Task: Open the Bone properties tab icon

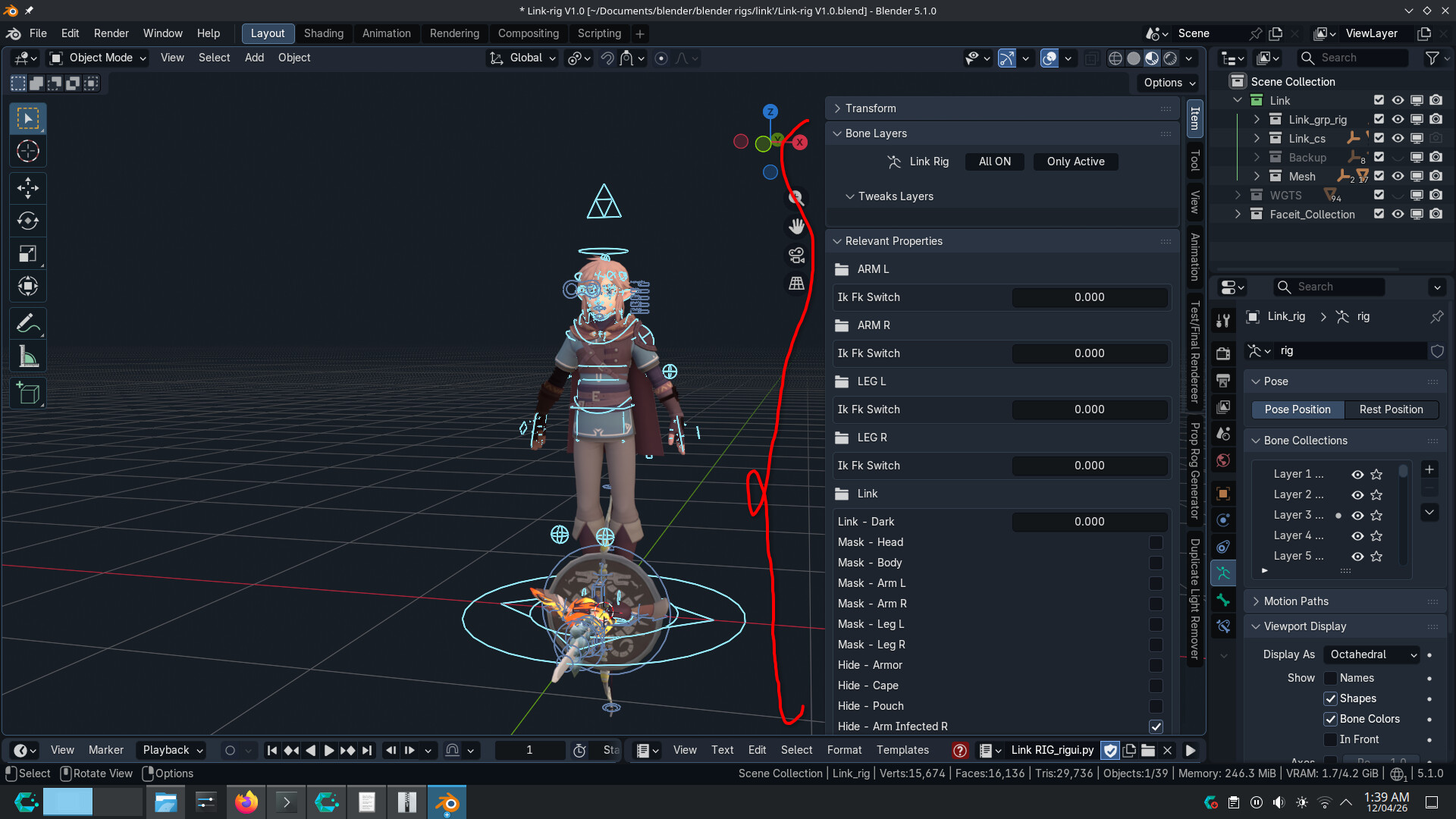Action: (x=1223, y=600)
